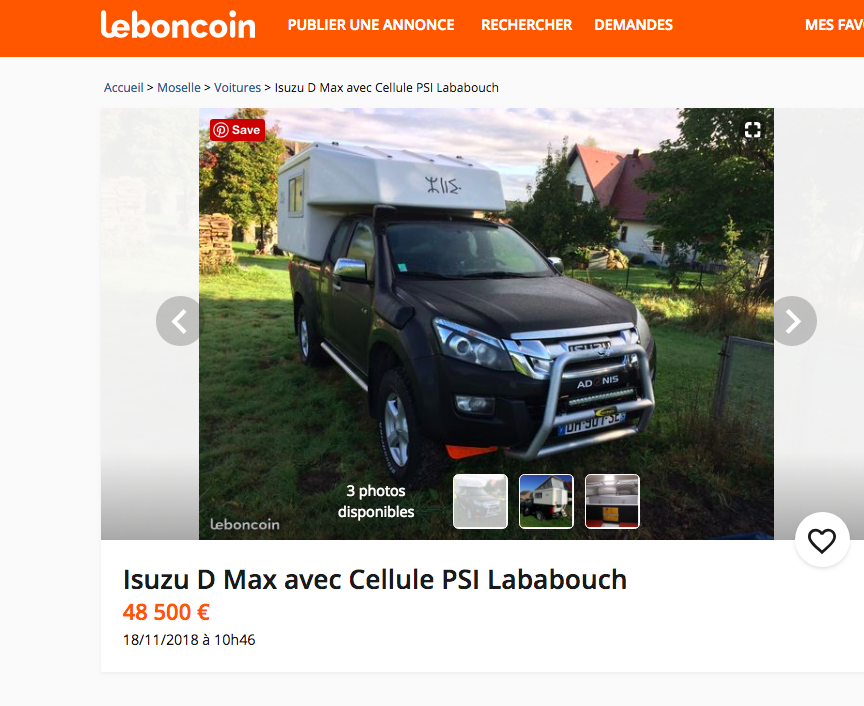Click the 48 500 € price

166,612
